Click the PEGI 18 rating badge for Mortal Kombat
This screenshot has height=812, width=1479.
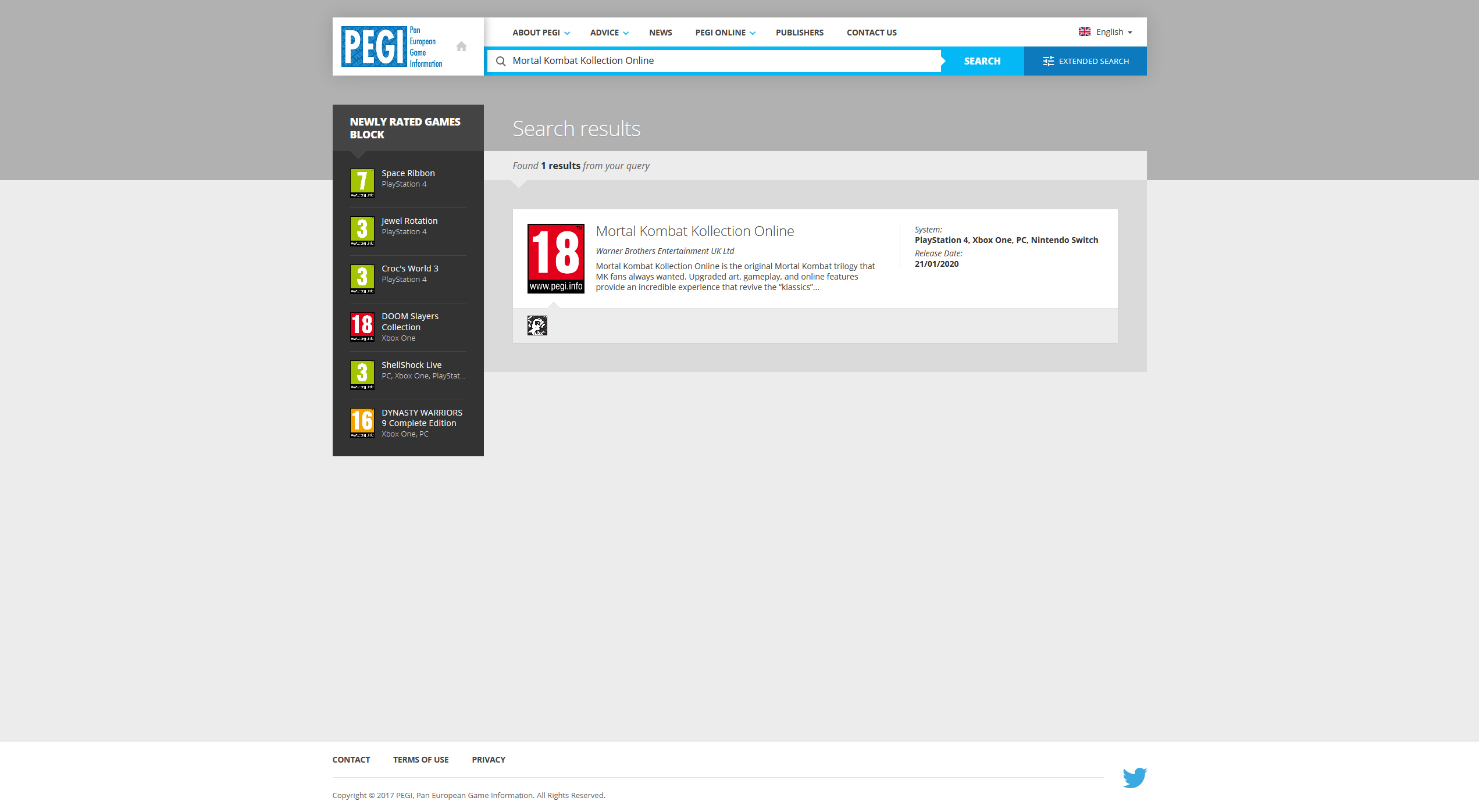tap(555, 259)
